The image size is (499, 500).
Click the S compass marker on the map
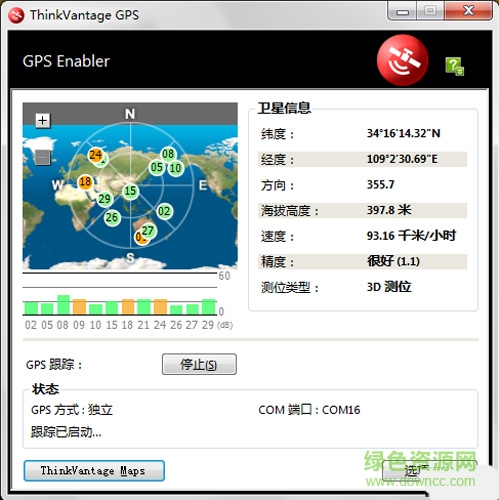(130, 258)
